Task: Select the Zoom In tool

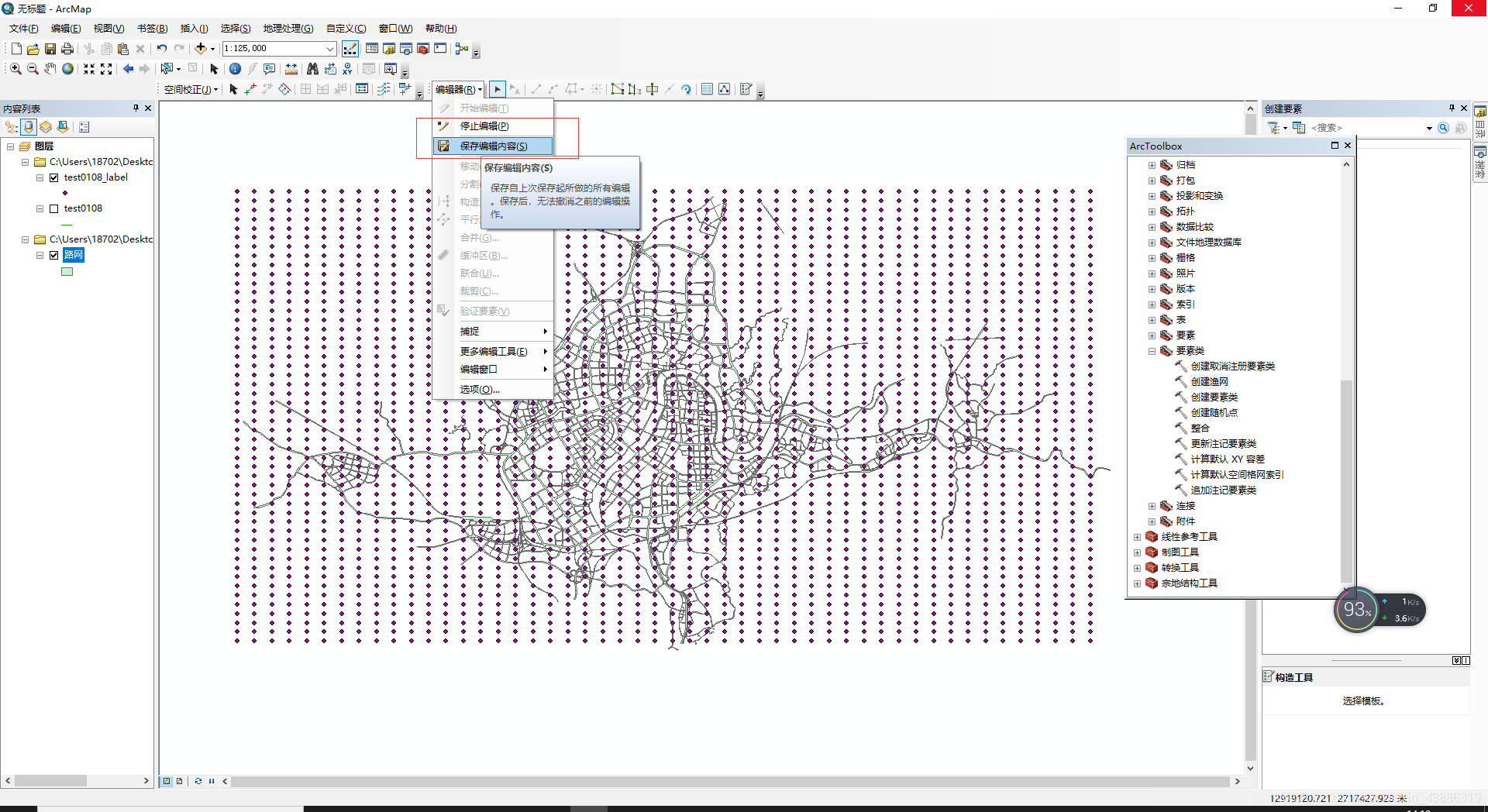Action: [15, 69]
